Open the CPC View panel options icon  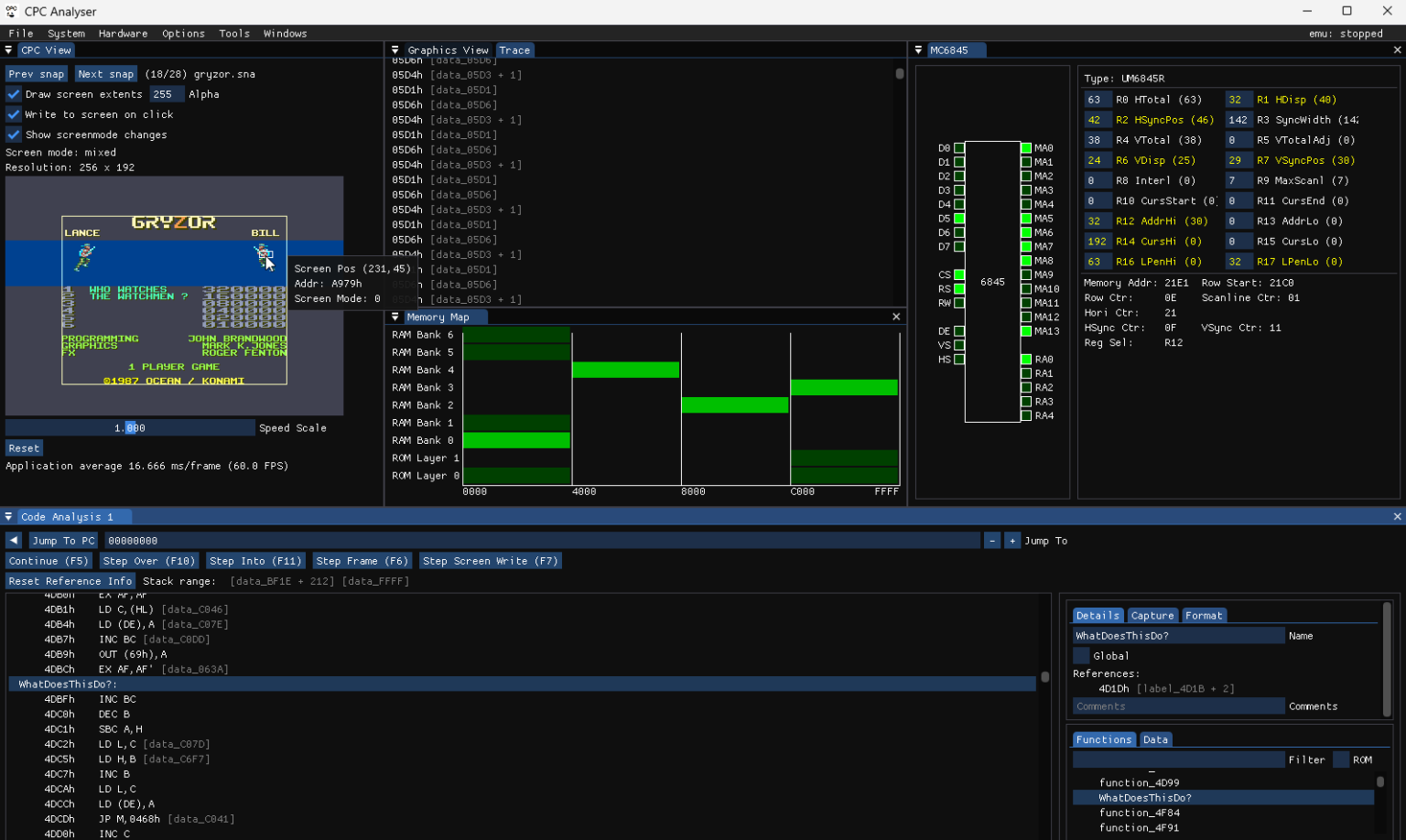coord(8,50)
